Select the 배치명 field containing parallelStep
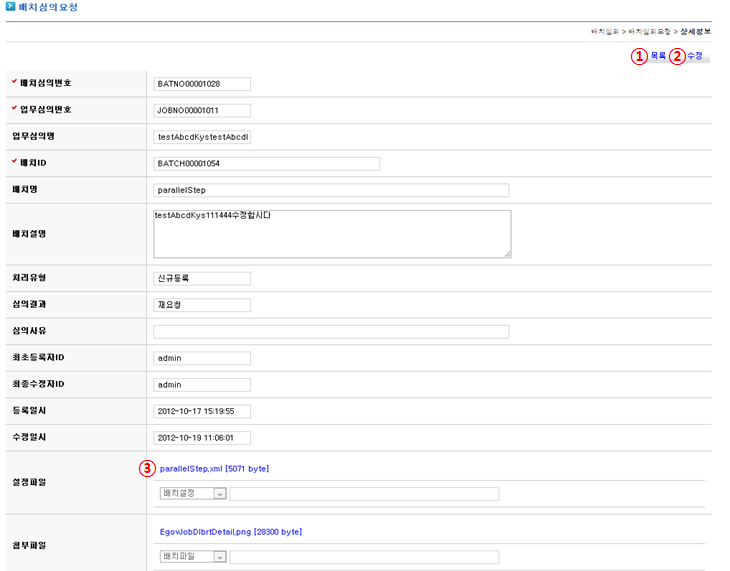This screenshot has height=571, width=730. pyautogui.click(x=331, y=190)
